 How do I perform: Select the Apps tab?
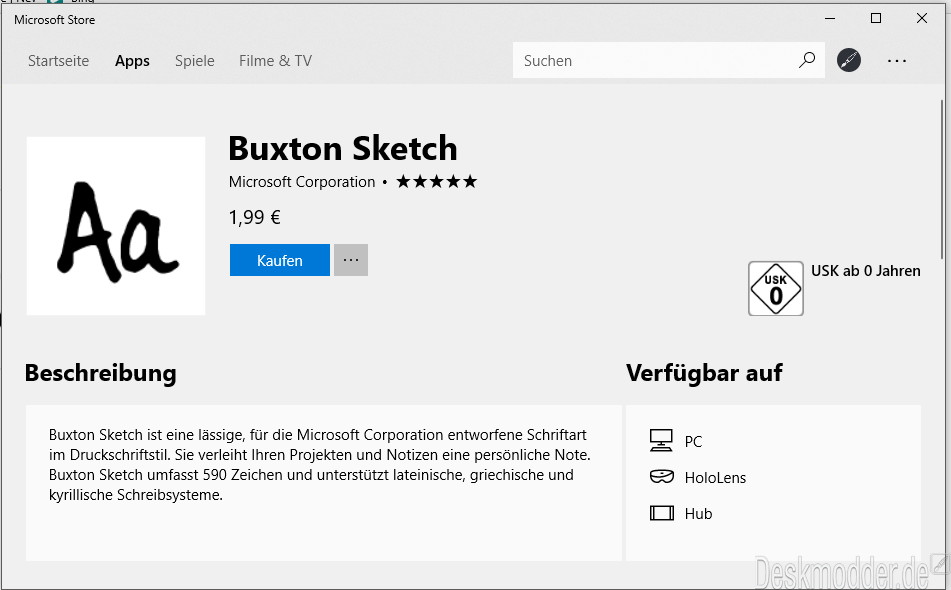coord(132,61)
